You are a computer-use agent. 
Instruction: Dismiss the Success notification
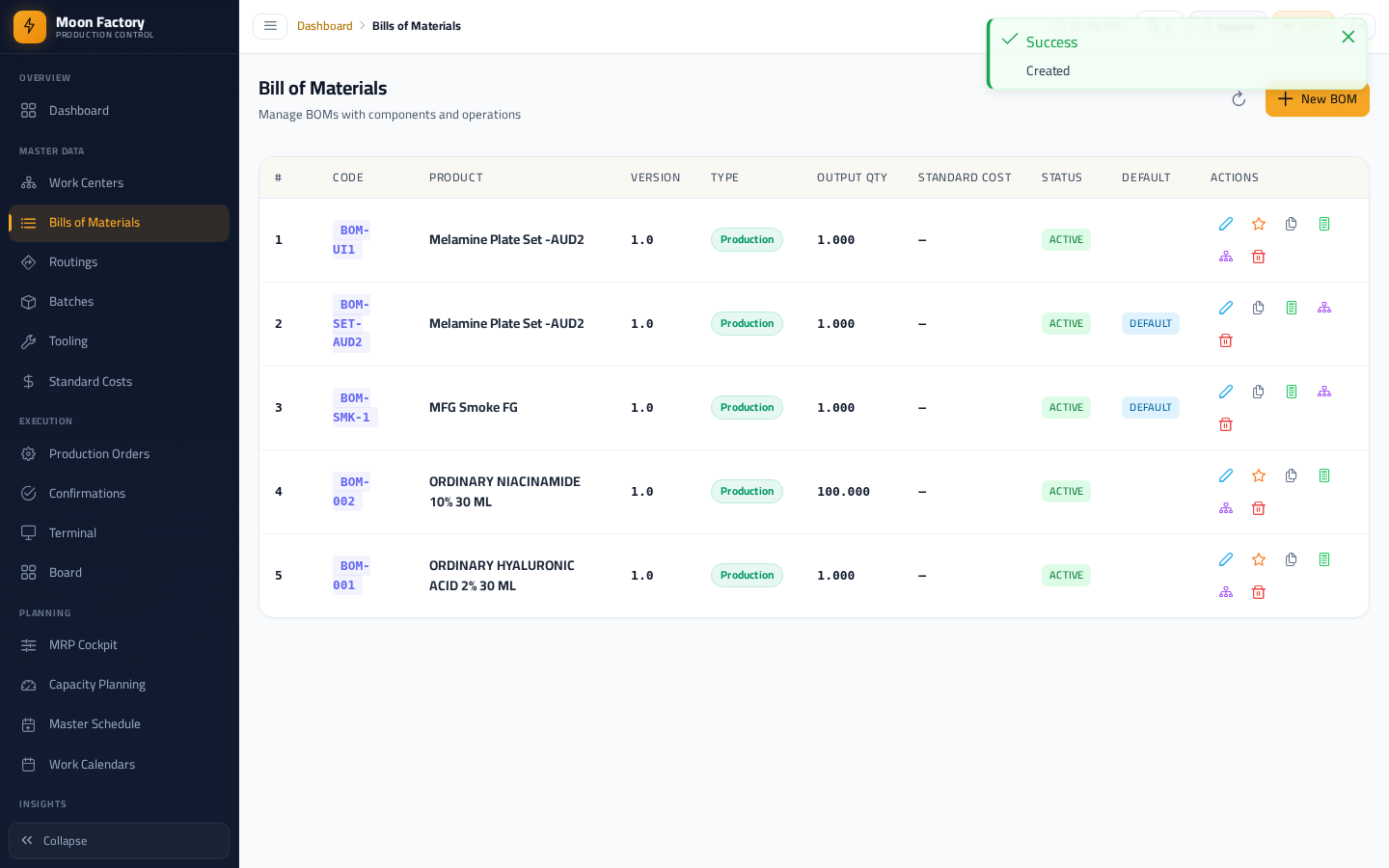(1348, 37)
